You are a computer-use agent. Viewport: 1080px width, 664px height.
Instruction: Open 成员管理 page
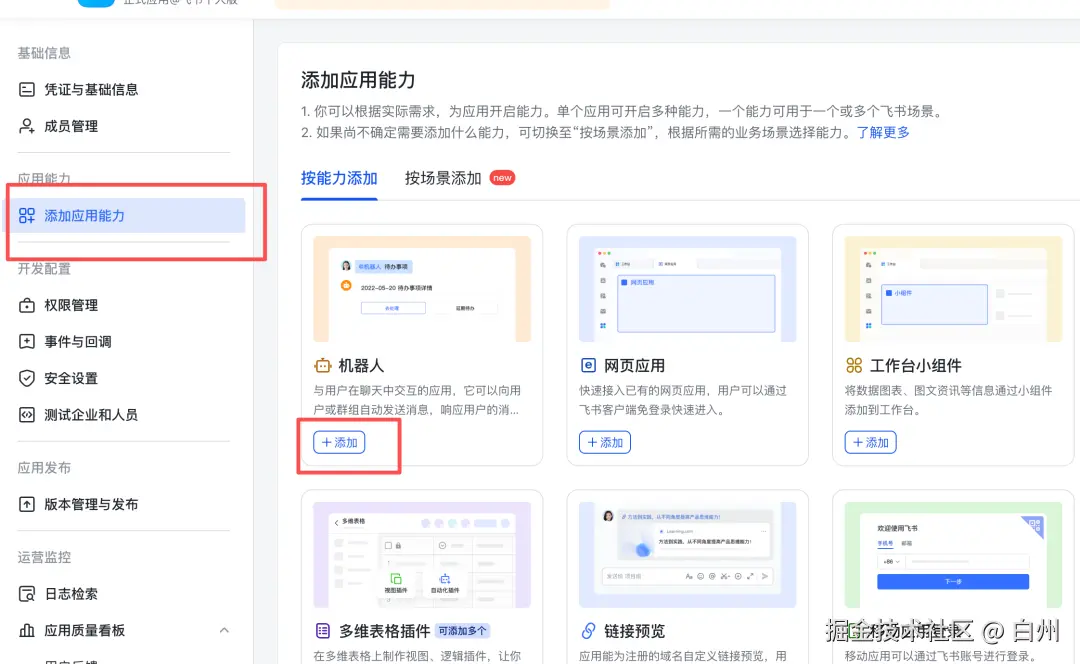71,126
